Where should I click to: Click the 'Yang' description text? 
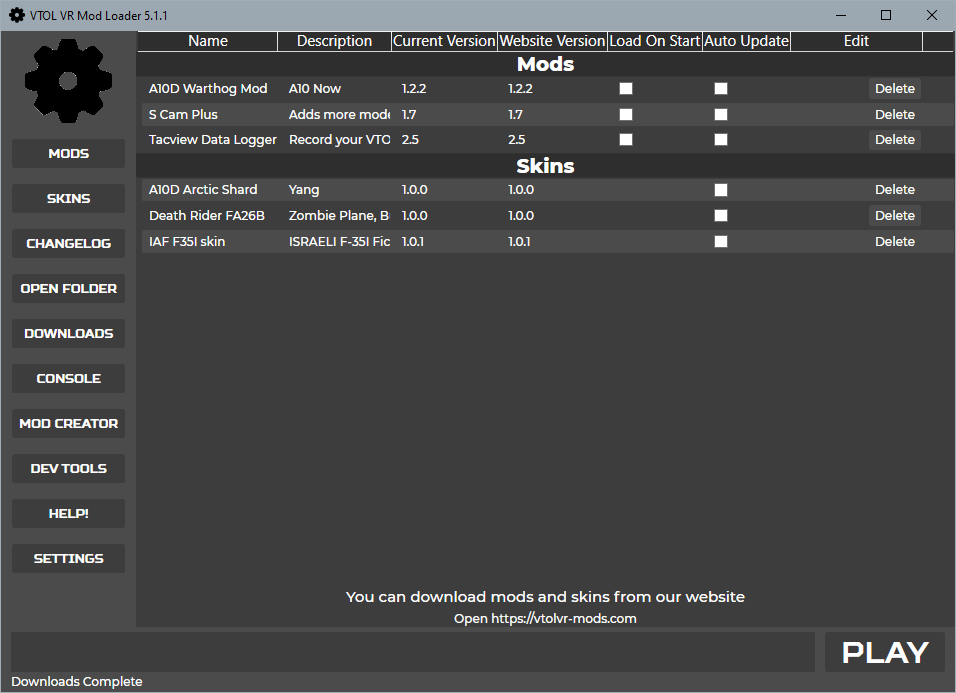304,190
